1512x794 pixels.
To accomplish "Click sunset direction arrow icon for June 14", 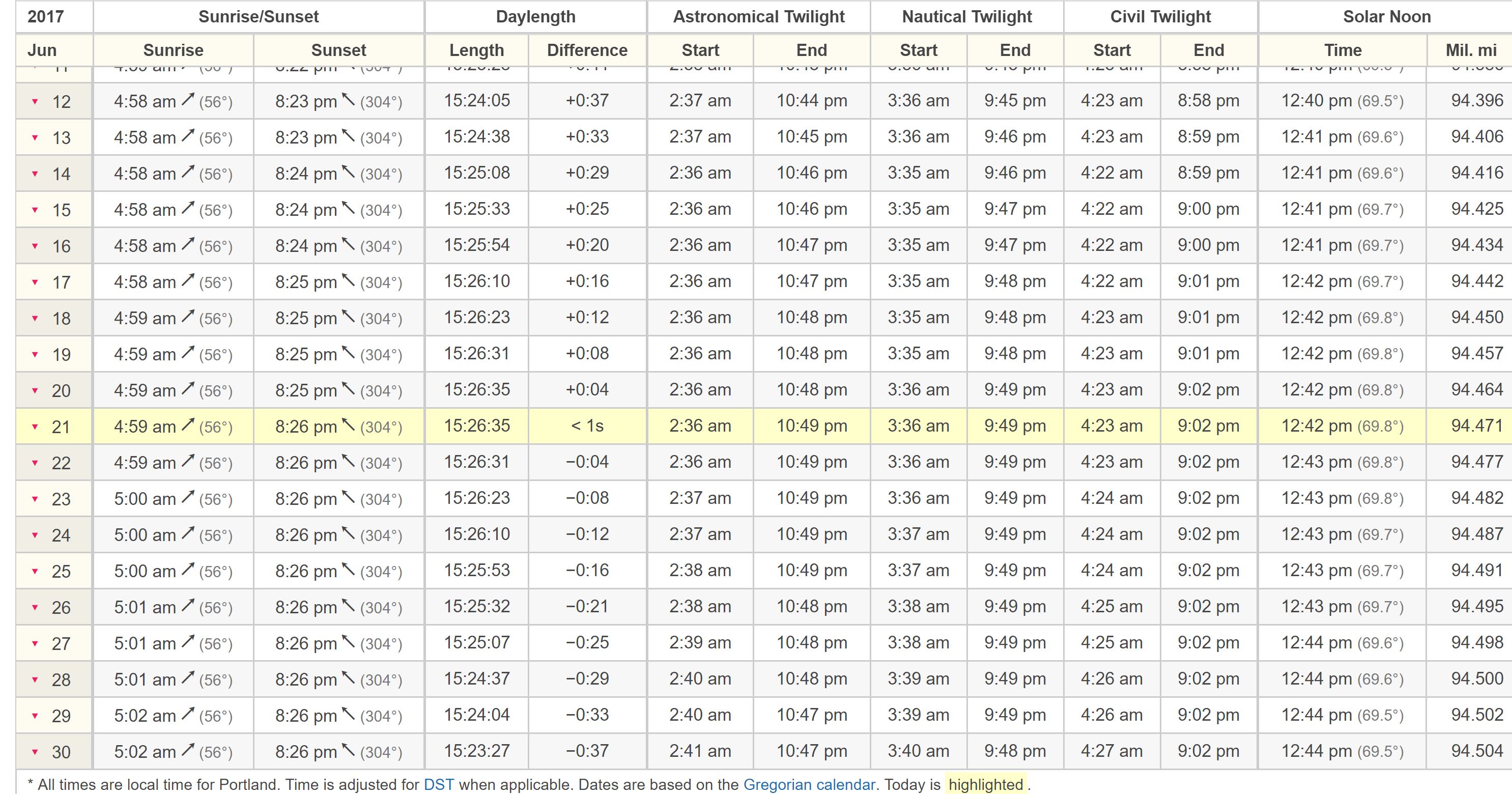I will point(349,172).
